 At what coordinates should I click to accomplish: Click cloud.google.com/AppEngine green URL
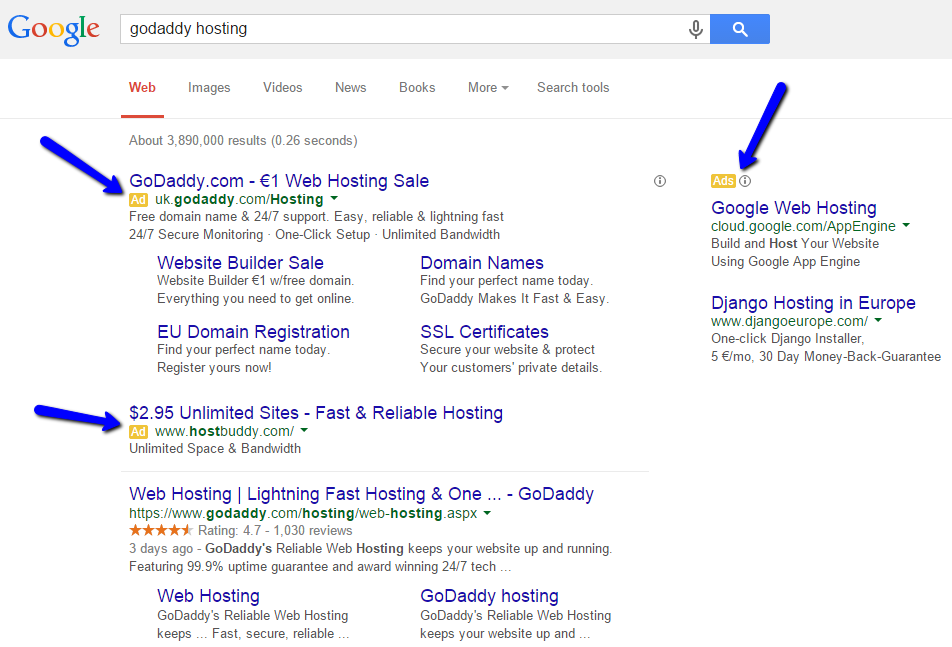[803, 226]
